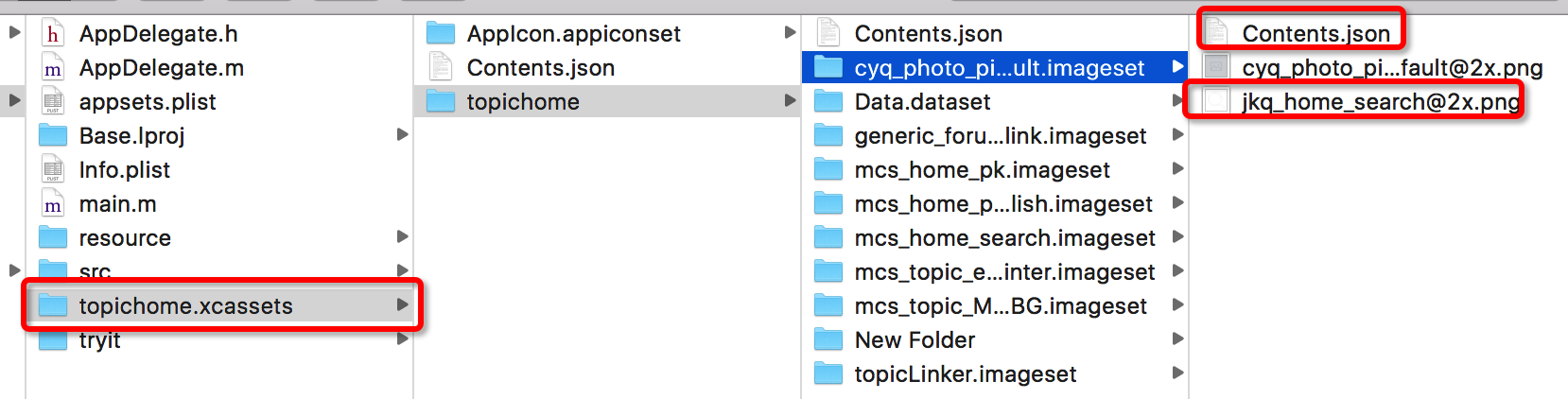Click the Data.dataset folder icon

828,102
